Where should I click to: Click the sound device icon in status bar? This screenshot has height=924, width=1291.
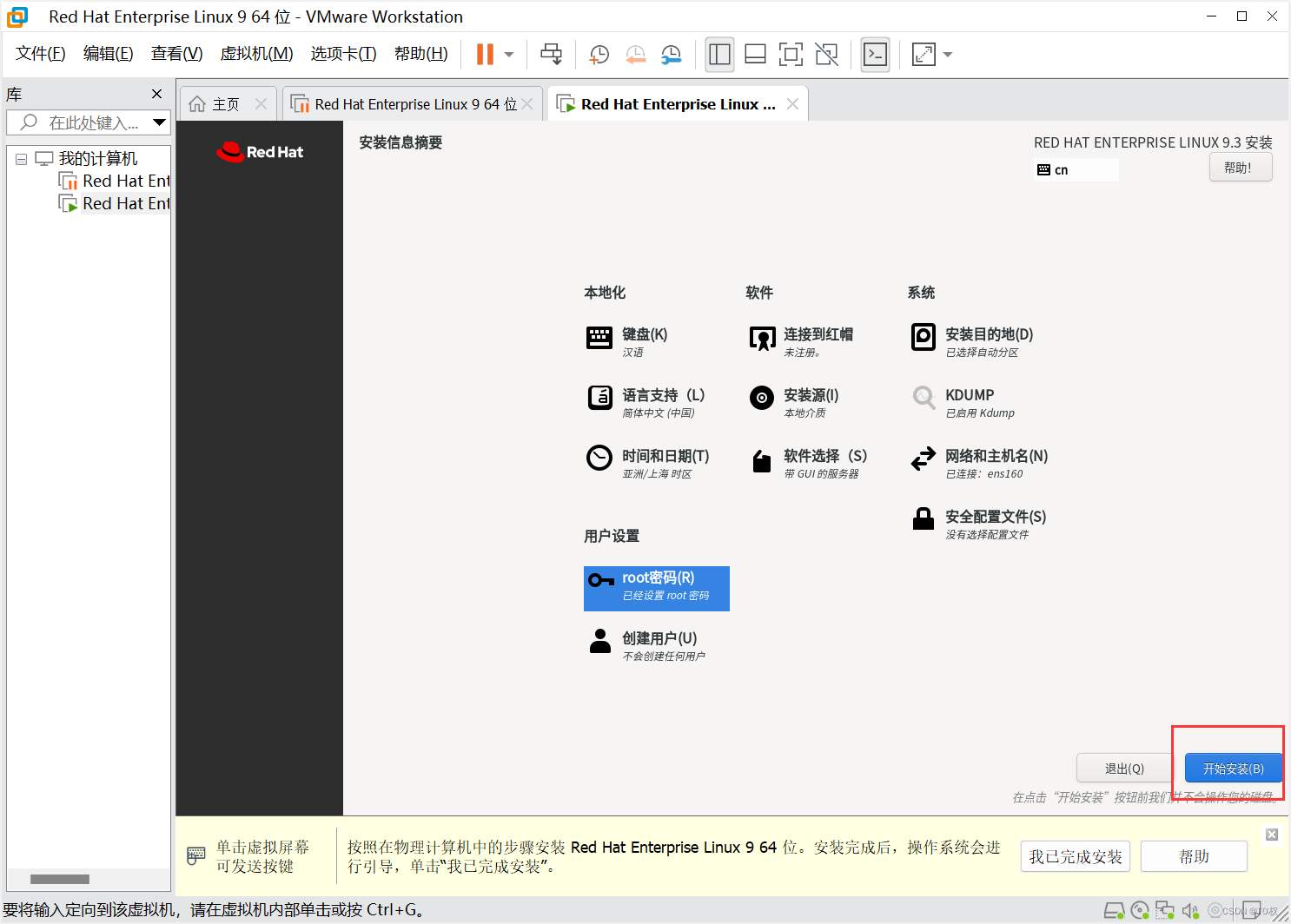[1190, 910]
